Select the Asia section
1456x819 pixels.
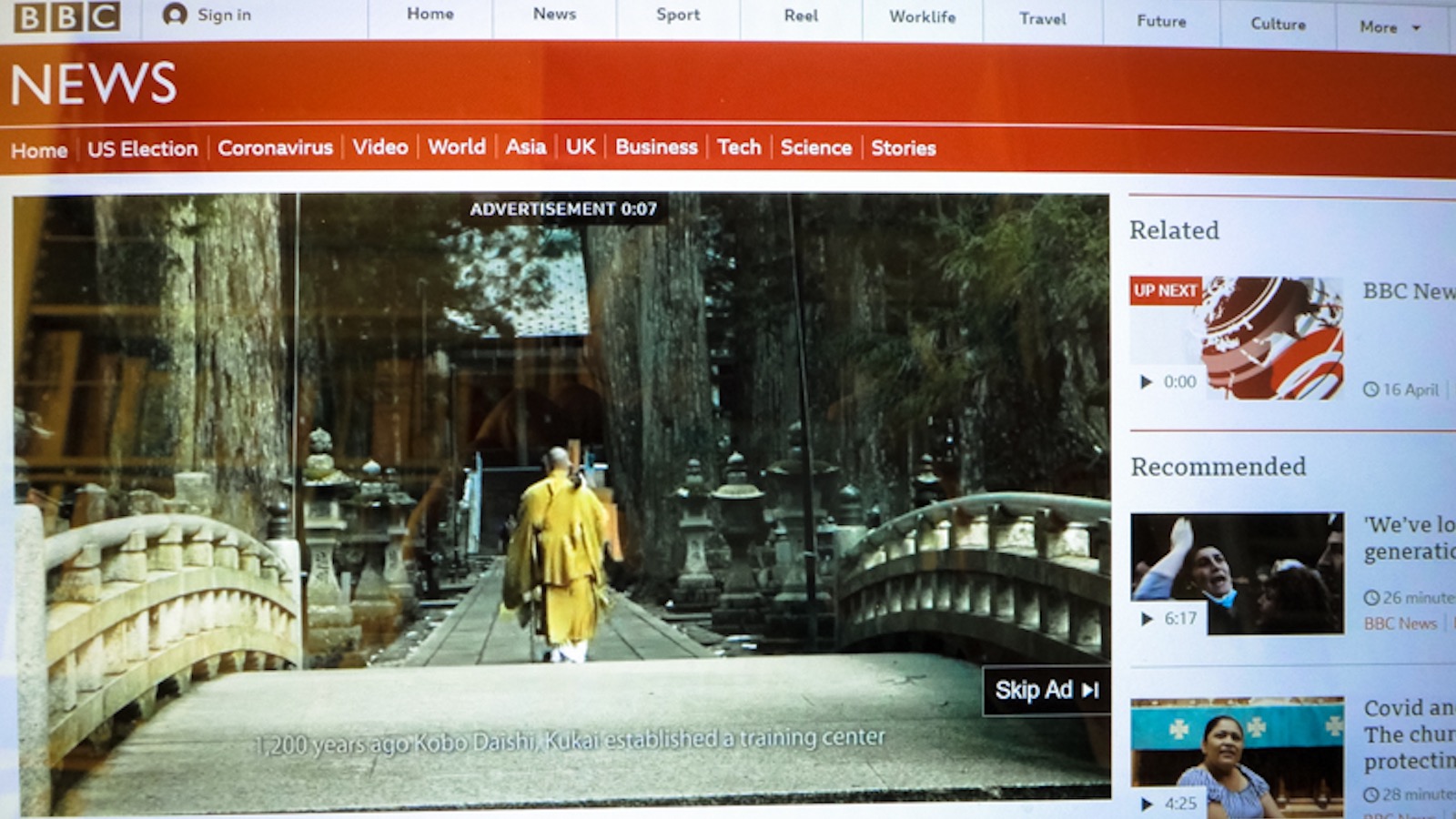526,147
